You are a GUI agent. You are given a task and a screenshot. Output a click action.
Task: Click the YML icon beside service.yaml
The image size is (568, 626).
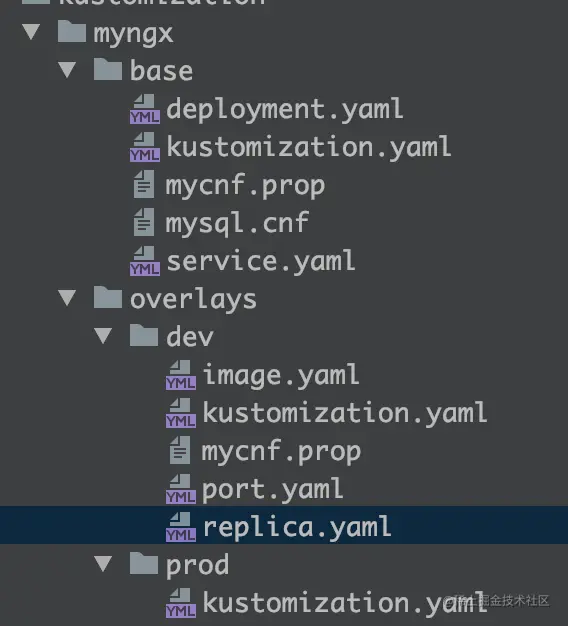point(145,261)
